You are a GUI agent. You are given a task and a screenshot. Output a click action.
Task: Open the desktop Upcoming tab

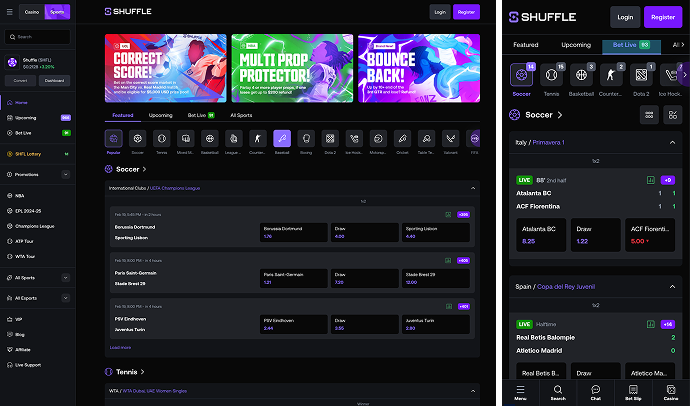161,115
